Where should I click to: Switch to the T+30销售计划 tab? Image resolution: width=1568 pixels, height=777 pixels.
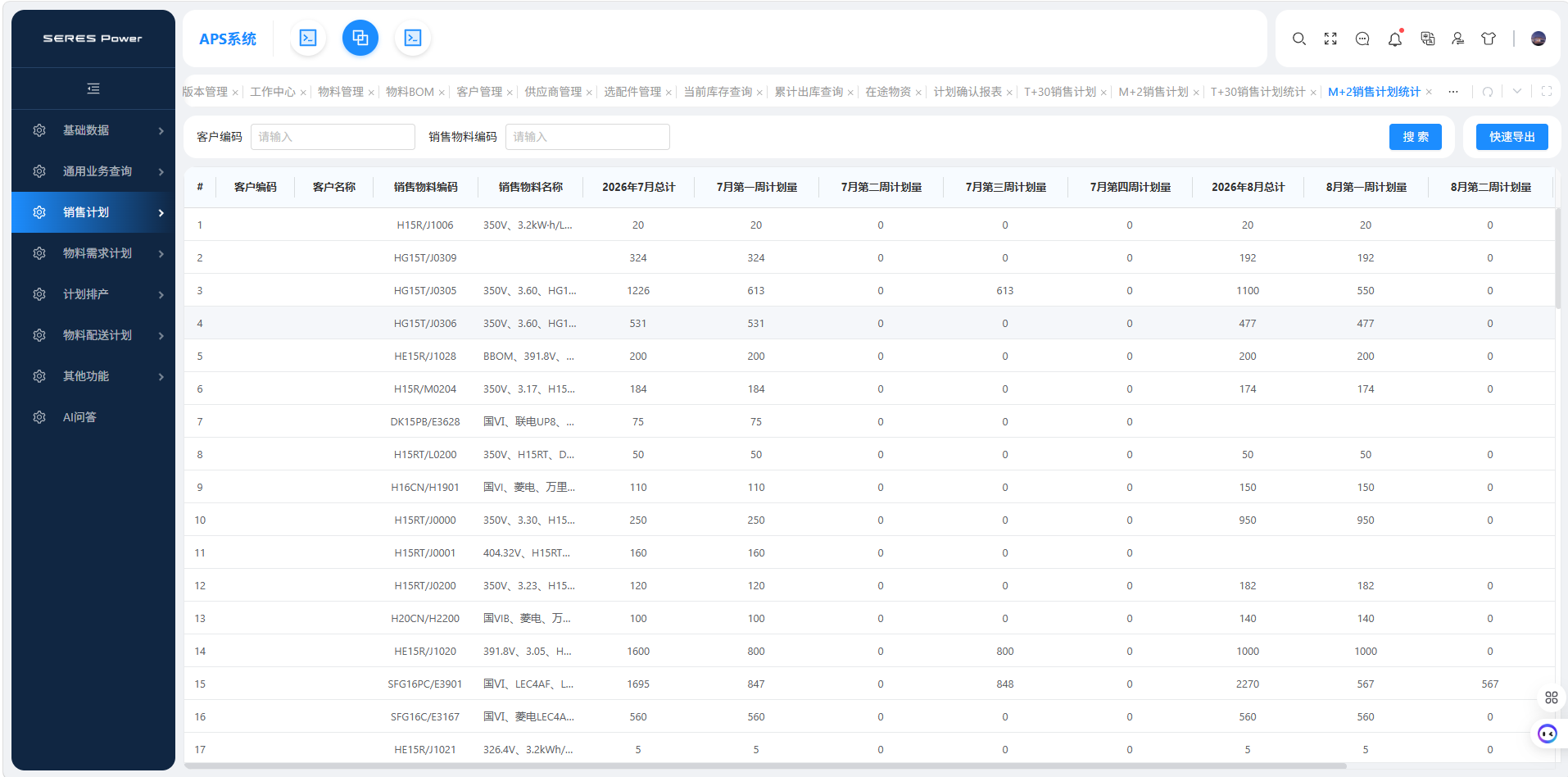pos(1060,92)
